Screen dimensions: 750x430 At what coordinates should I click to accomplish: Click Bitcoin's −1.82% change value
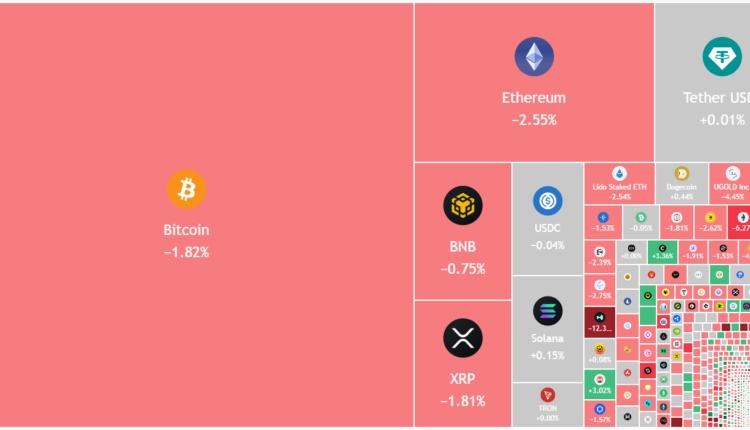pyautogui.click(x=186, y=252)
